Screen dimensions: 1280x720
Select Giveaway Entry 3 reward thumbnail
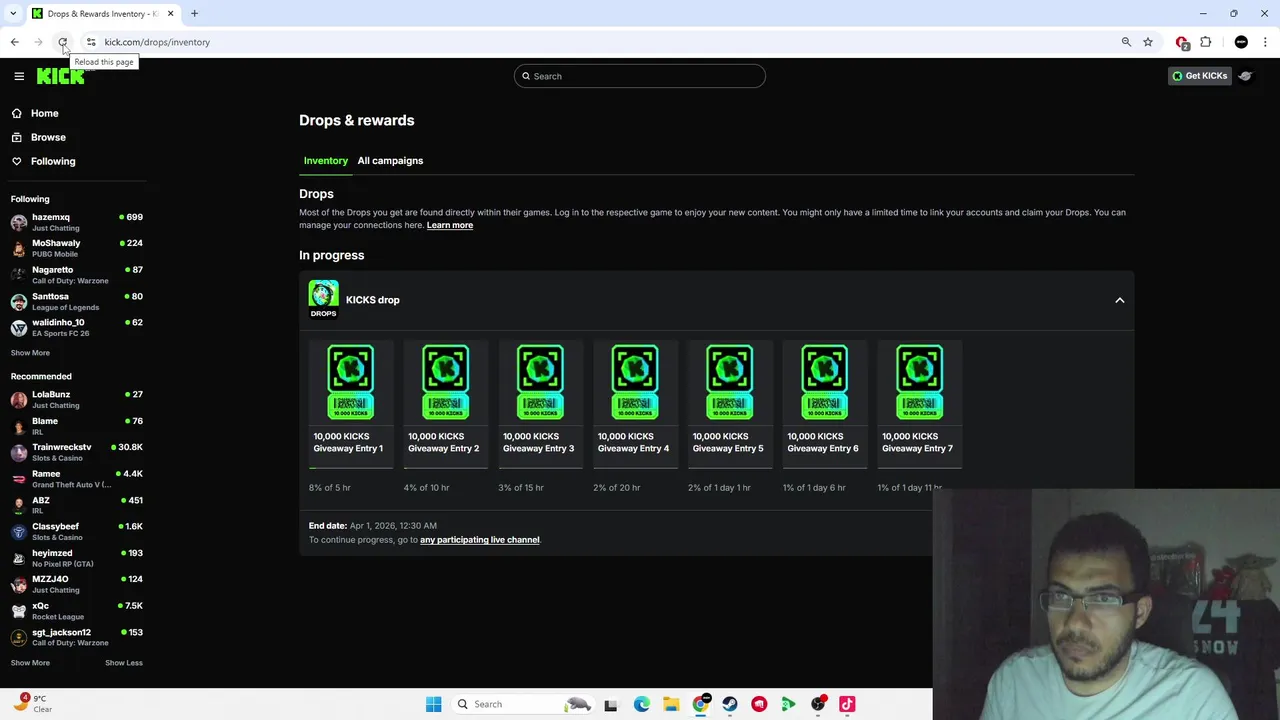pos(540,382)
